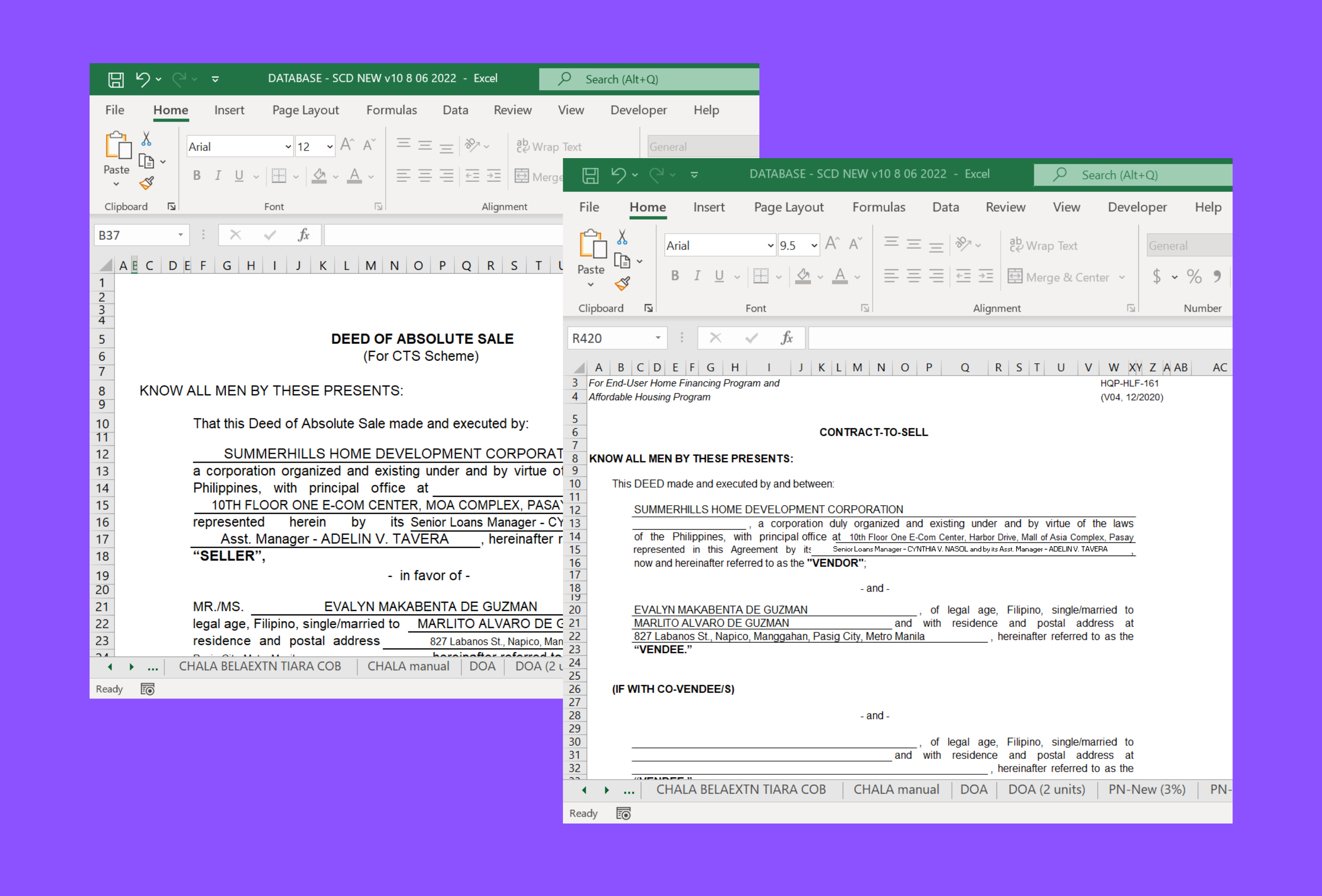The image size is (1322, 896).
Task: Switch to the DOA (2 units) sheet tab
Action: 1046,790
